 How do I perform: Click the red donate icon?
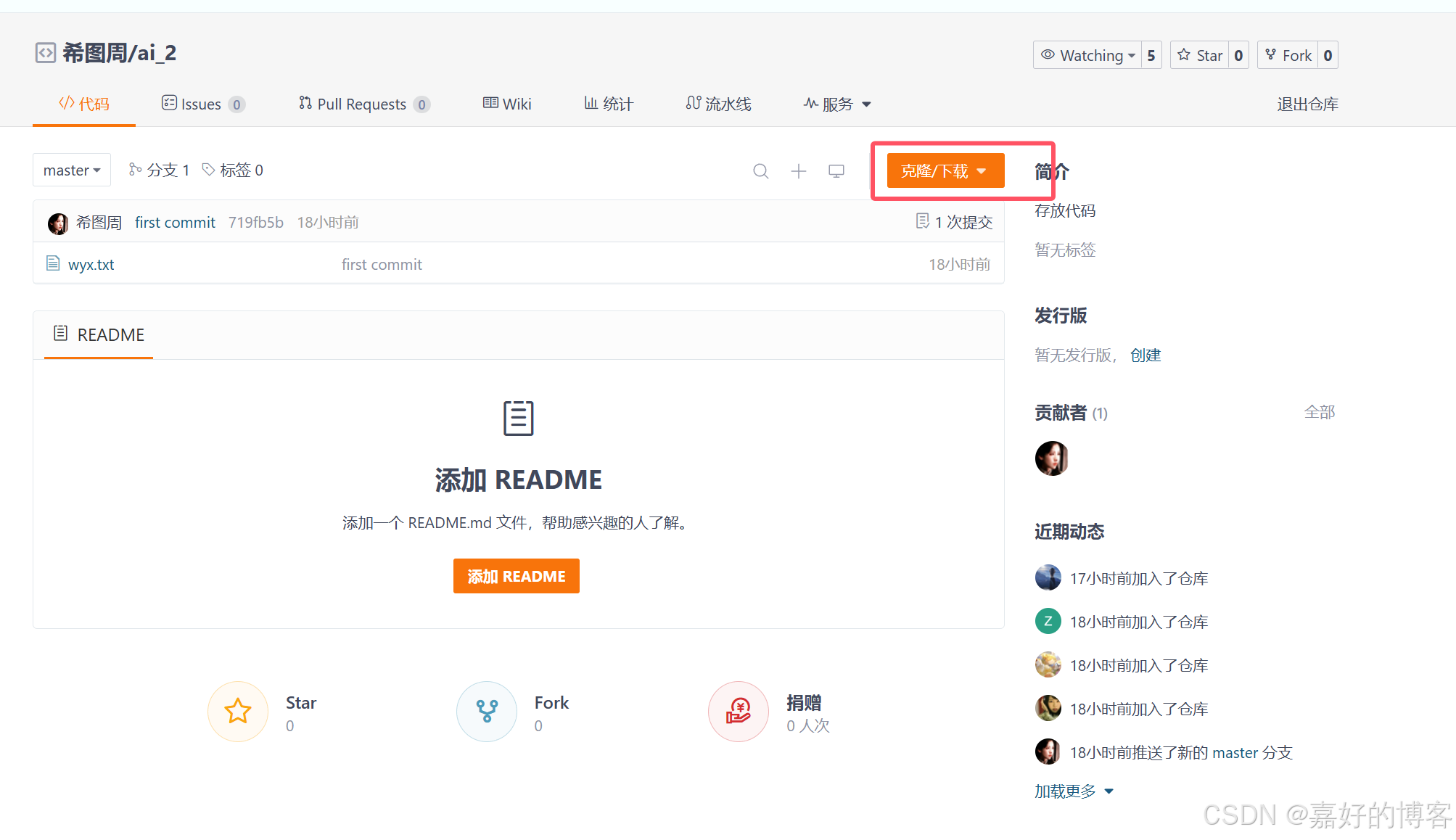pyautogui.click(x=739, y=711)
